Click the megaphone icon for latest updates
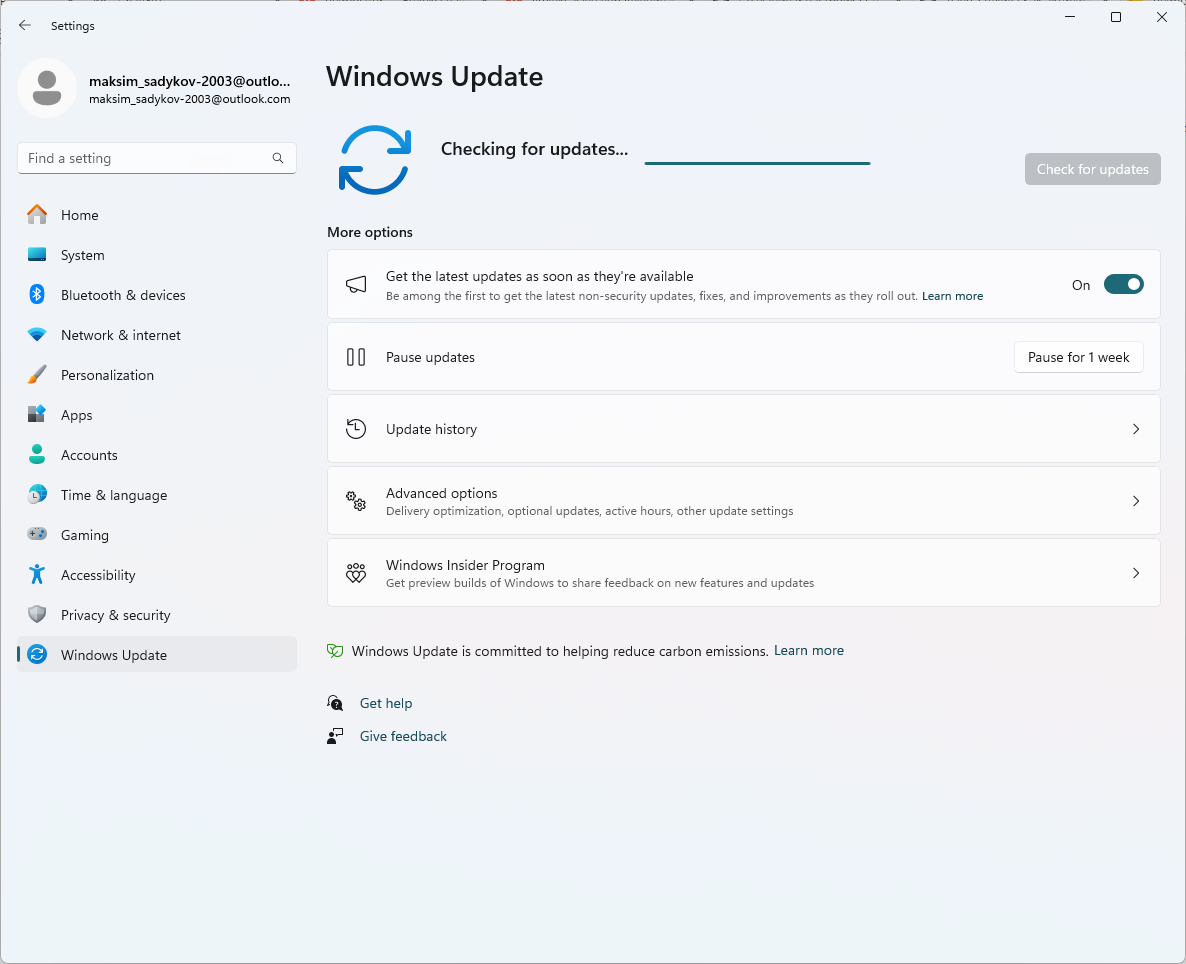The image size is (1186, 964). point(356,285)
